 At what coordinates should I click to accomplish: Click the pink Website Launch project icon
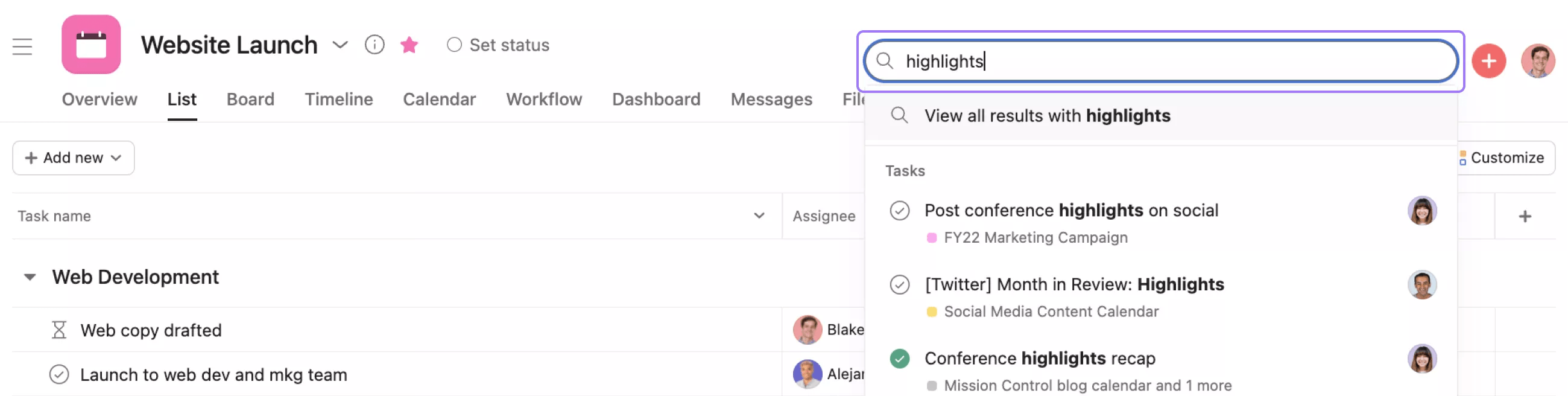point(90,45)
